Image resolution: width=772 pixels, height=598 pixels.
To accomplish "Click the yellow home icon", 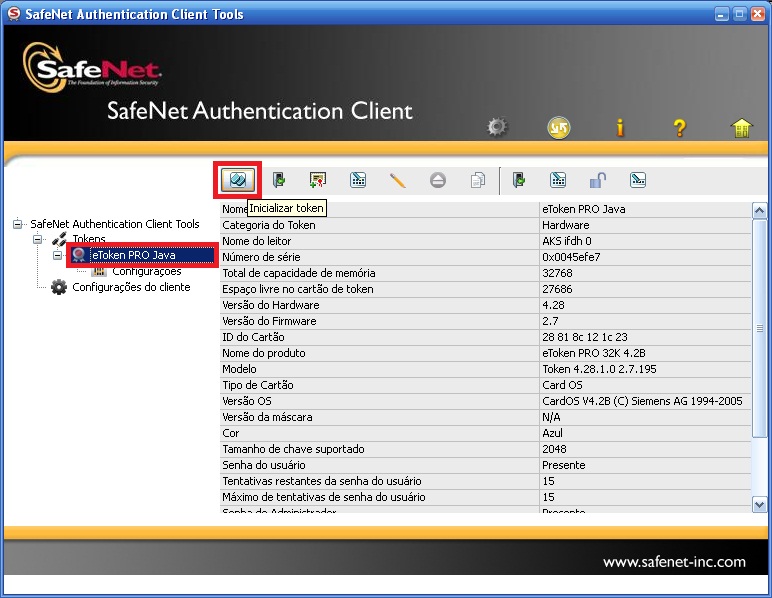I will [x=741, y=128].
